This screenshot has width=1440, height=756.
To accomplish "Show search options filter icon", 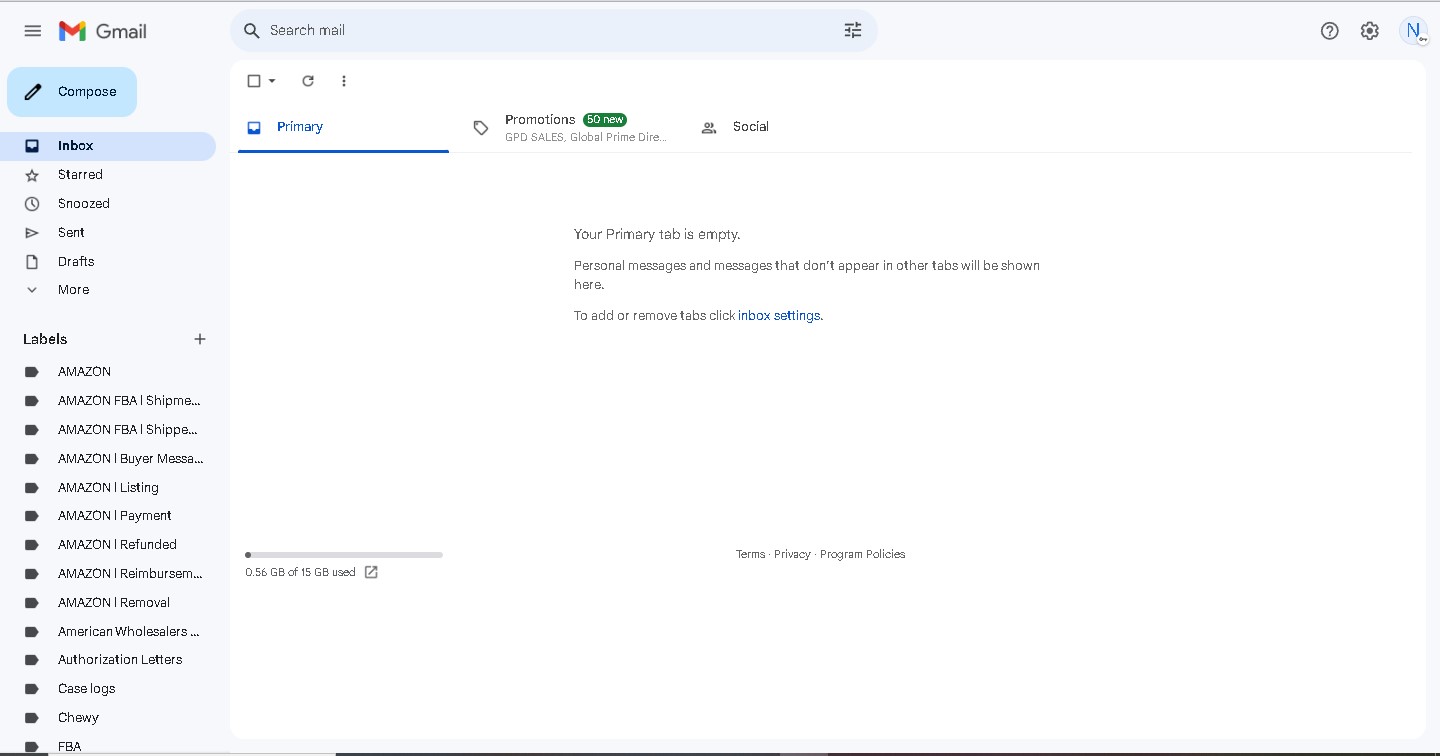I will [x=853, y=31].
